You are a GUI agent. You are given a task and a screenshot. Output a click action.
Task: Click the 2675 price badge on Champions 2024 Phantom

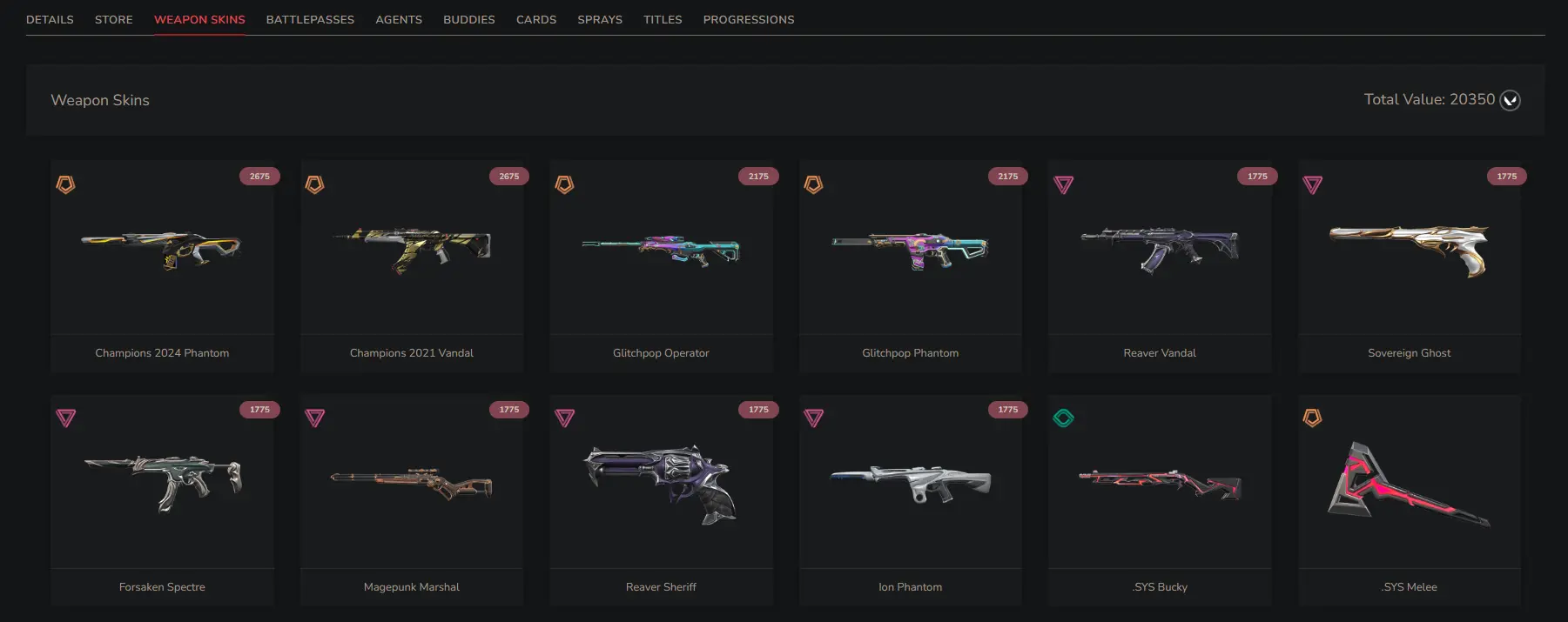pyautogui.click(x=259, y=176)
